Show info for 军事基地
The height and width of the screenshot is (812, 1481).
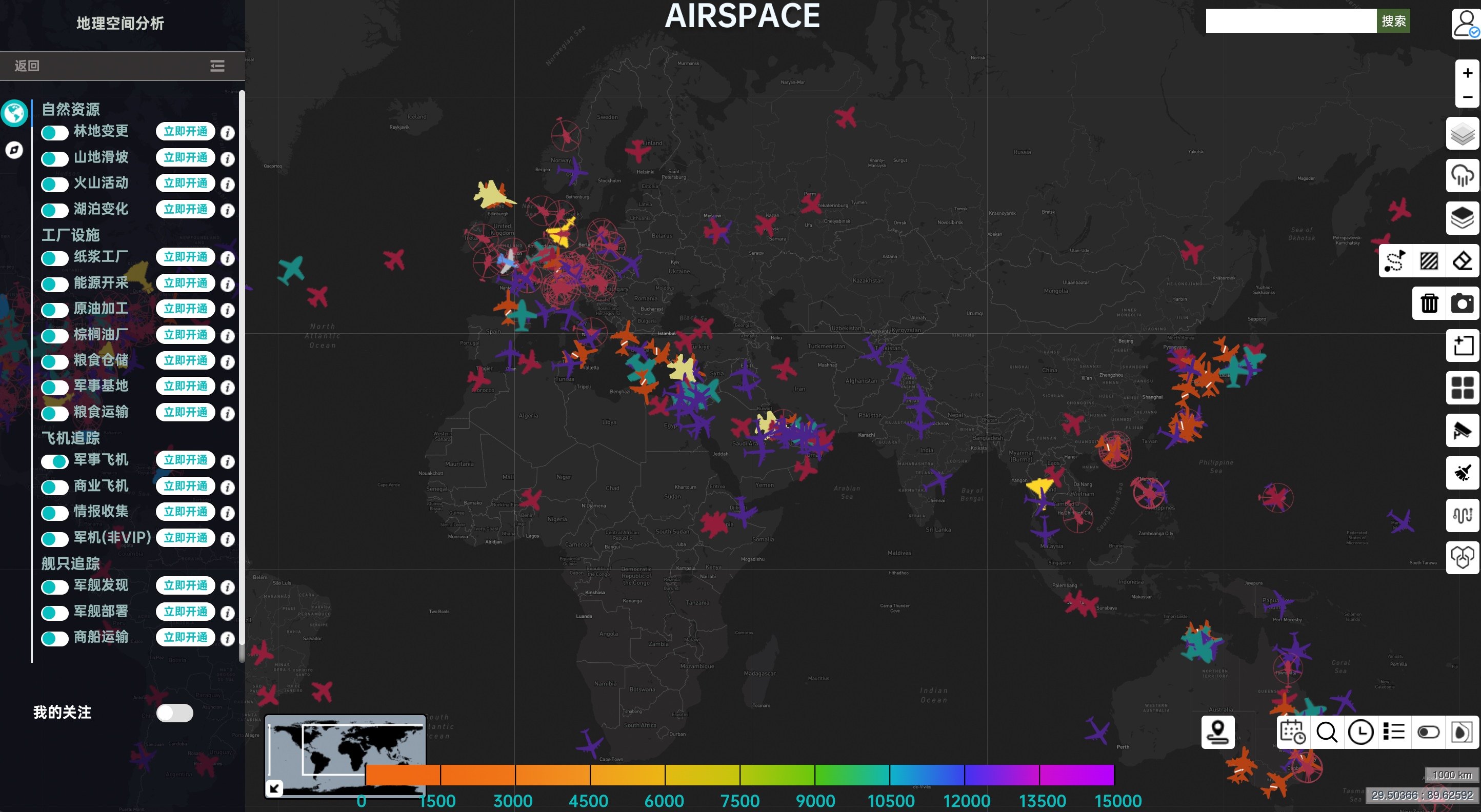point(228,388)
